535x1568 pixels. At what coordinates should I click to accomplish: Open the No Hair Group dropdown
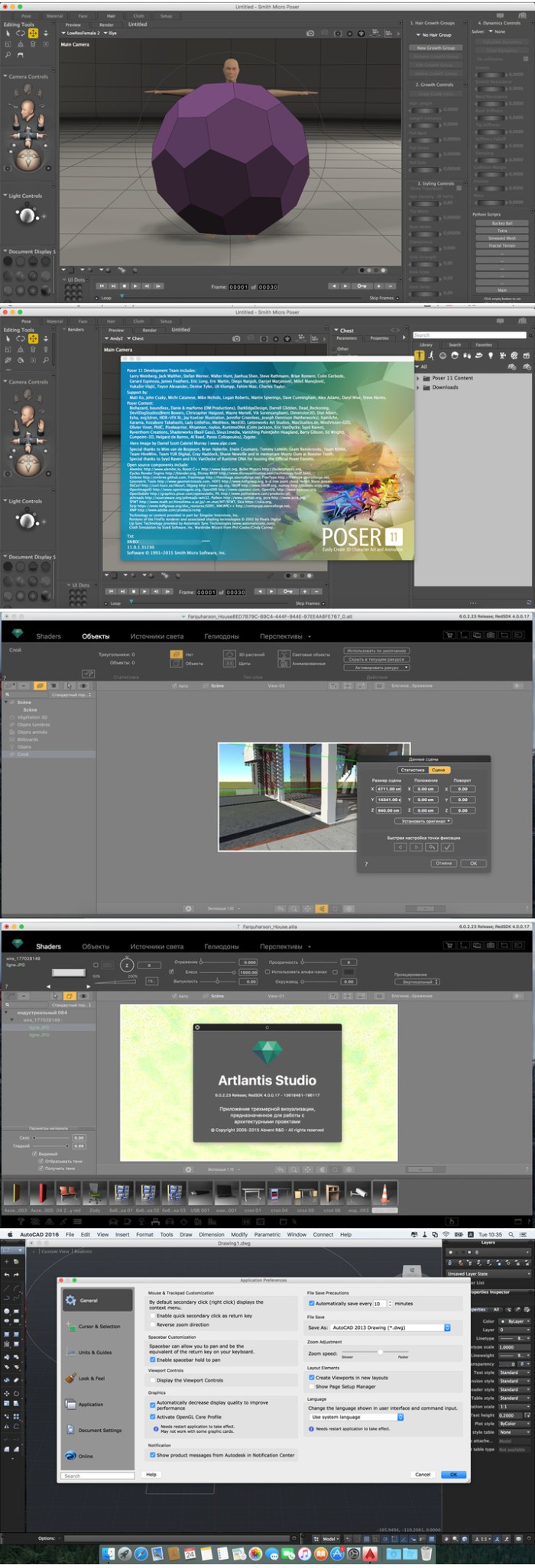point(433,34)
